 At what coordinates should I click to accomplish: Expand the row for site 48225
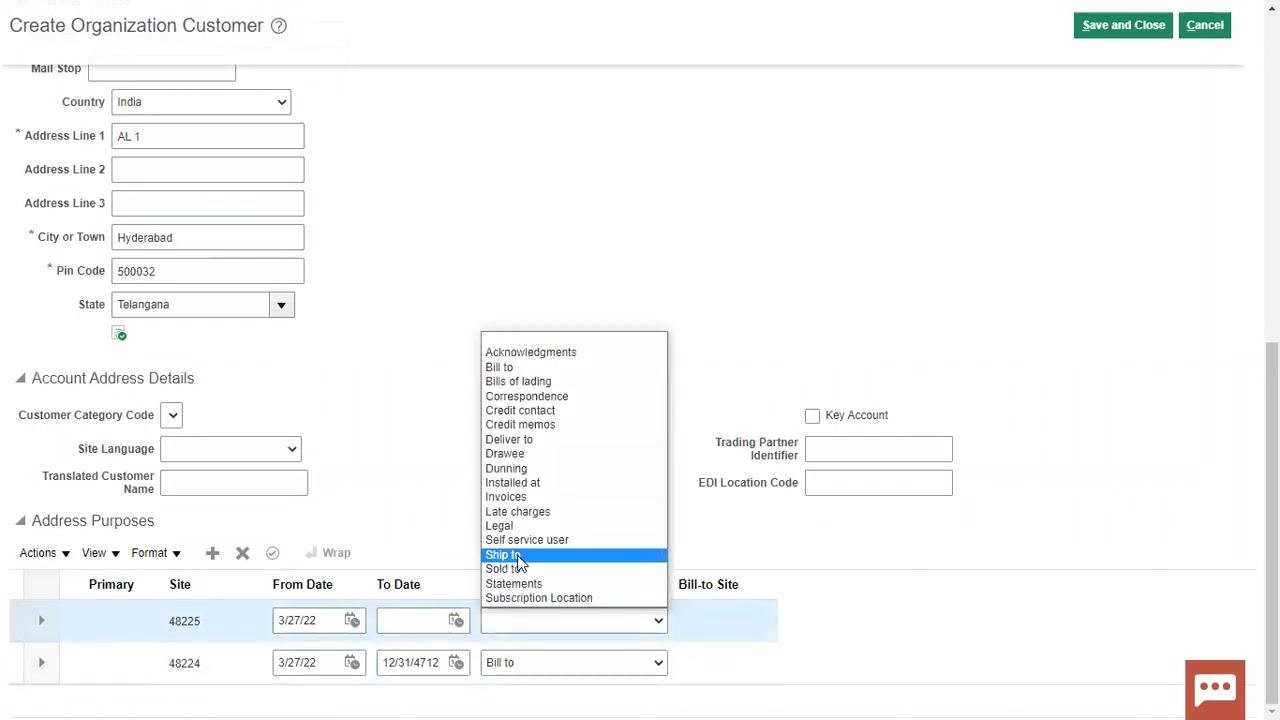tap(41, 621)
